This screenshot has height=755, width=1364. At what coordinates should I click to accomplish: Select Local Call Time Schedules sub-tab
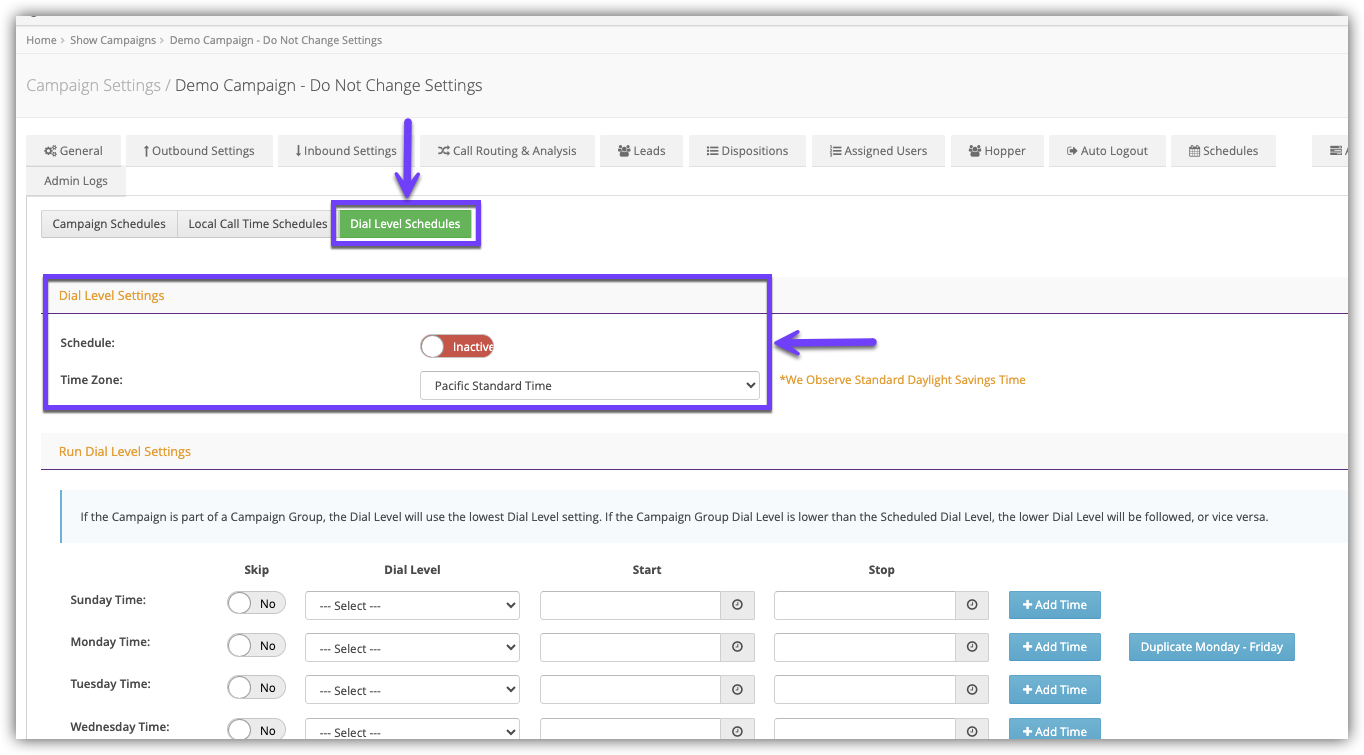pyautogui.click(x=257, y=224)
